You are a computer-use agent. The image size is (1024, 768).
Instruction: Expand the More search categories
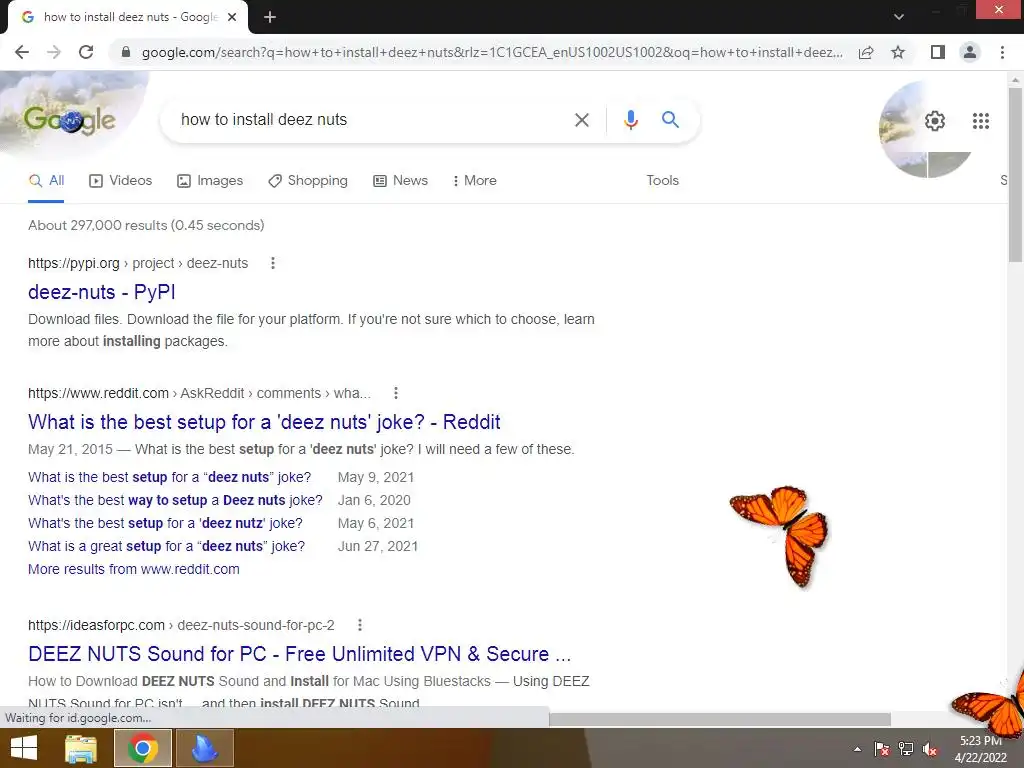click(475, 181)
